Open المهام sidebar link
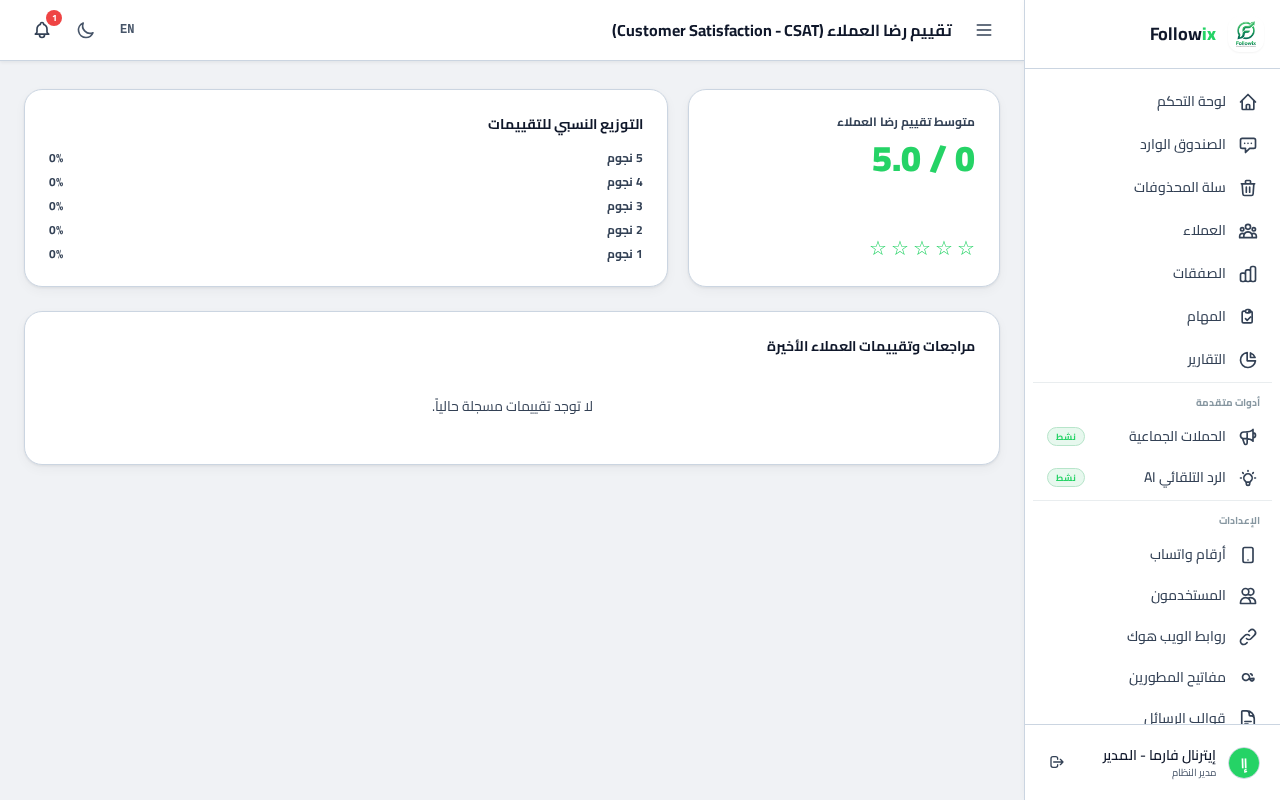The width and height of the screenshot is (1280, 800). click(1152, 317)
